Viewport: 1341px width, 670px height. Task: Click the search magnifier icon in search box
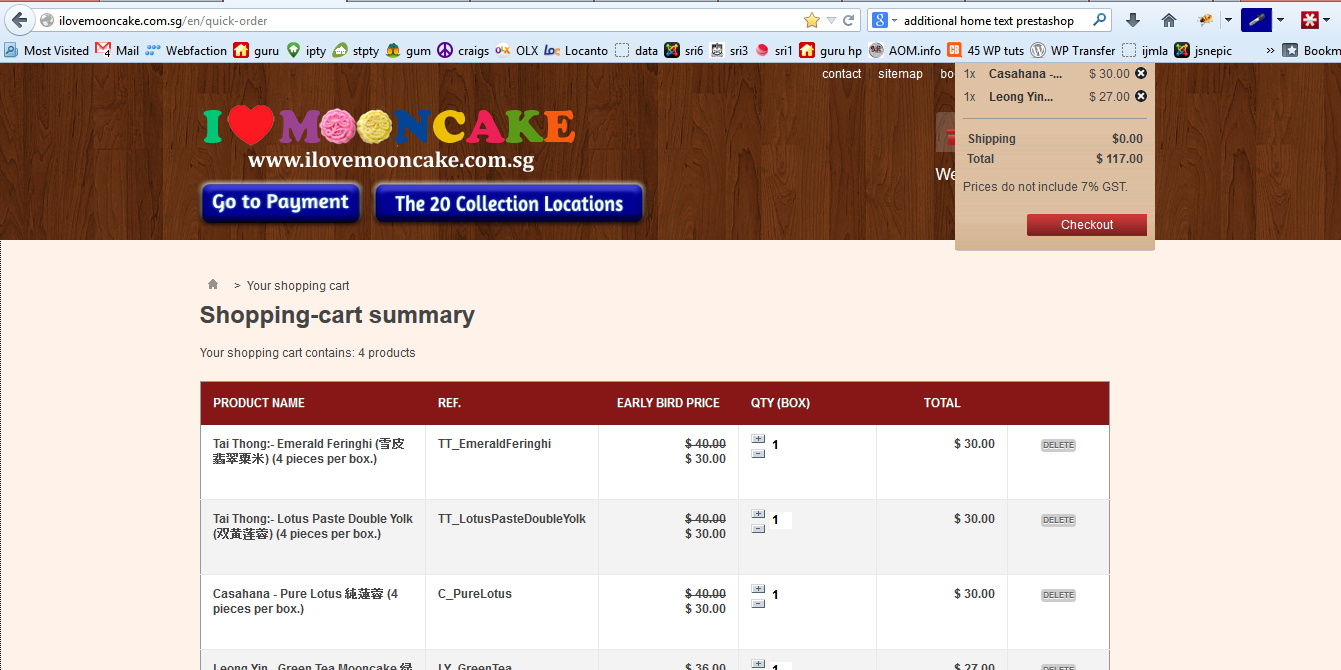[x=1100, y=20]
